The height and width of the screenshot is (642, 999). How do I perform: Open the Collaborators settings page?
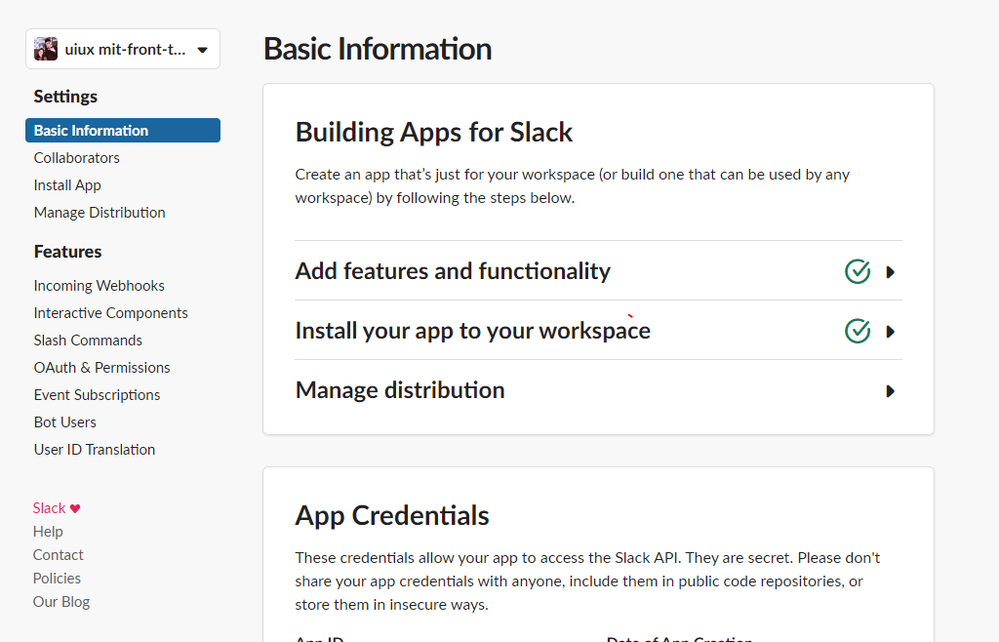coord(76,158)
